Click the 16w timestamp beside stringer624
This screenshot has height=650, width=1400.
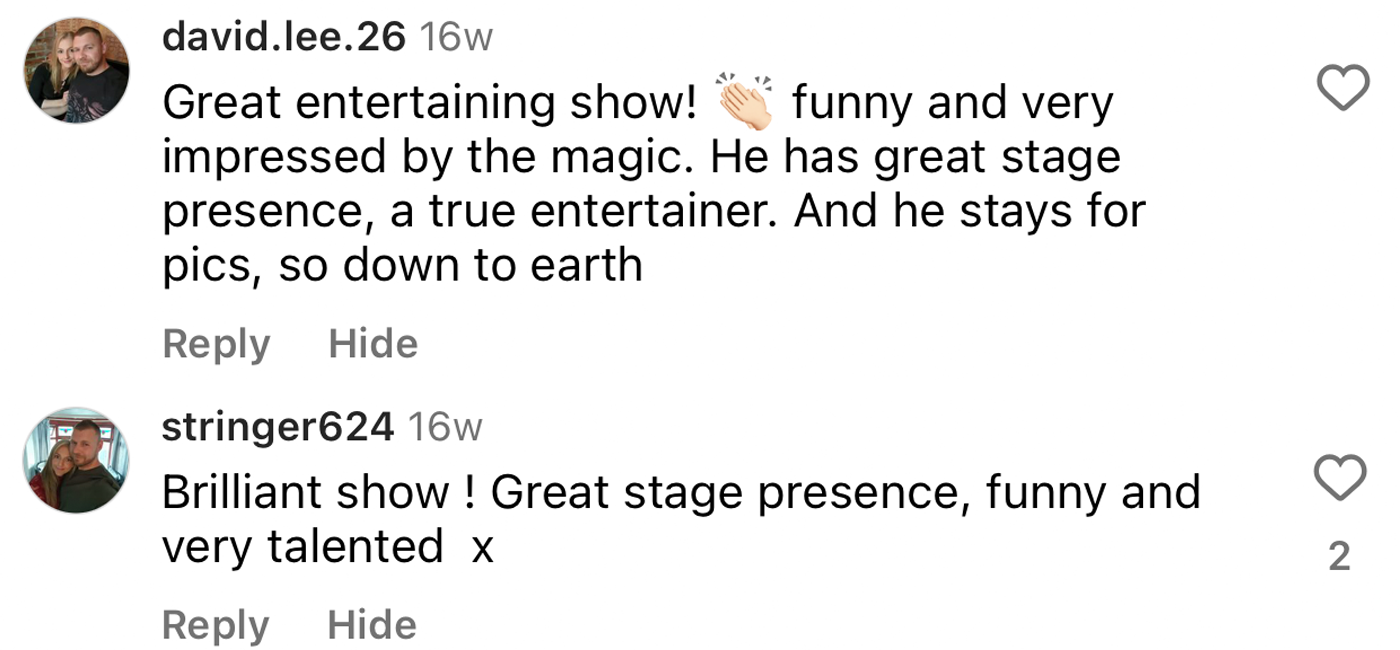(446, 427)
